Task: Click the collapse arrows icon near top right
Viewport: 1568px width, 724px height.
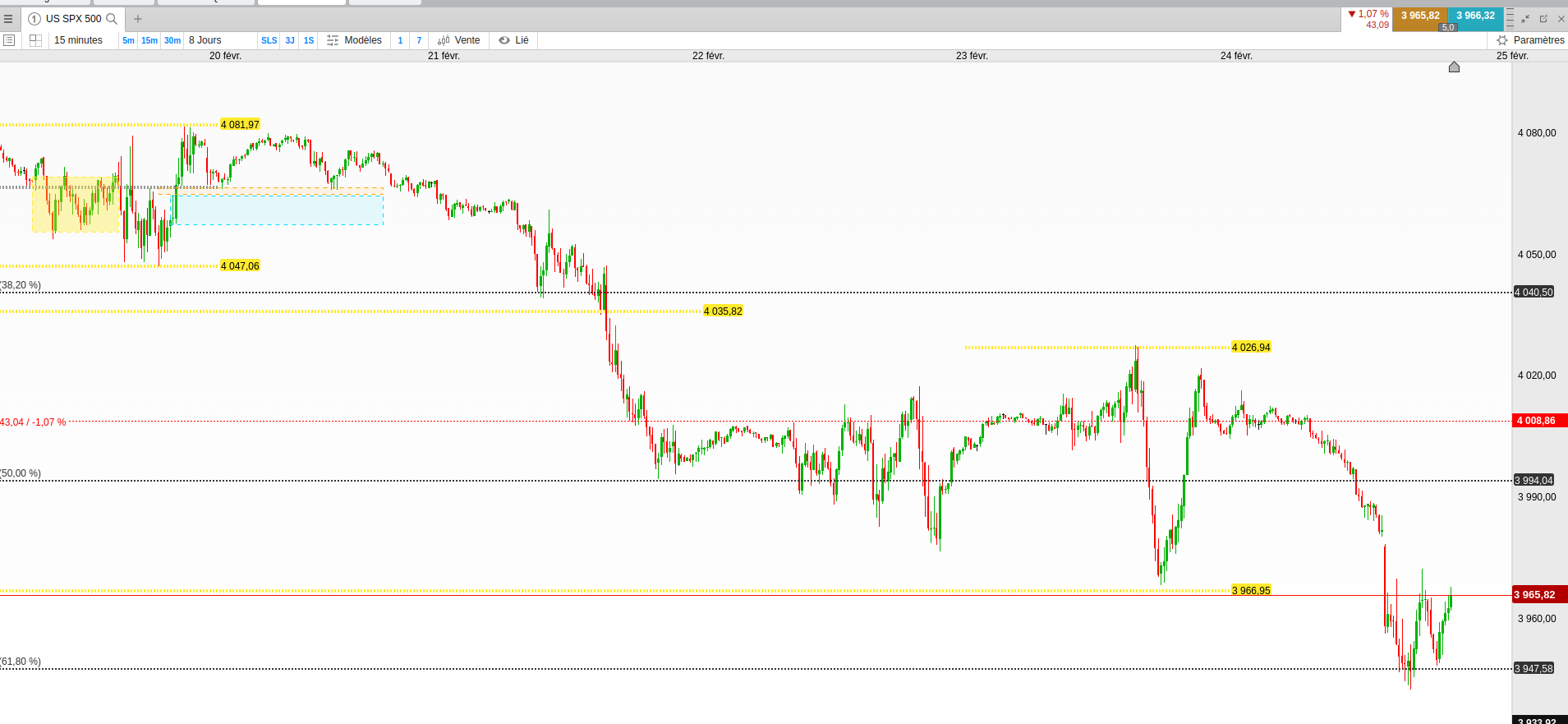Action: [1525, 19]
